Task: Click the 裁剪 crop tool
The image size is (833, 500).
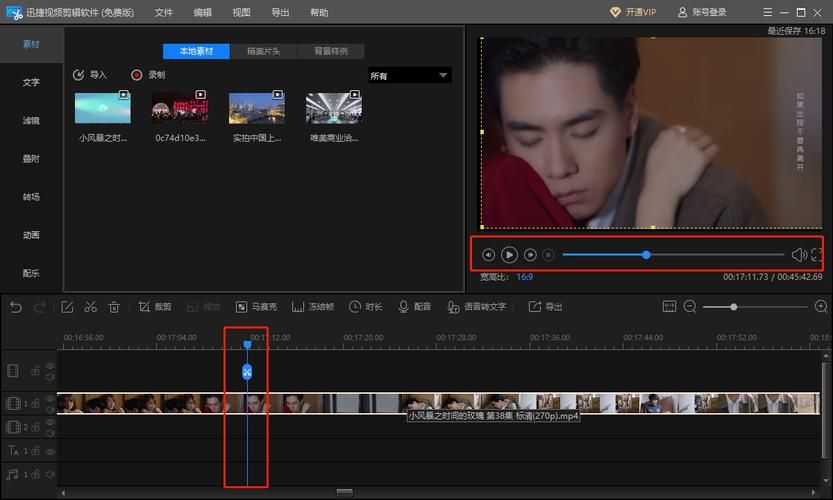Action: pos(155,307)
